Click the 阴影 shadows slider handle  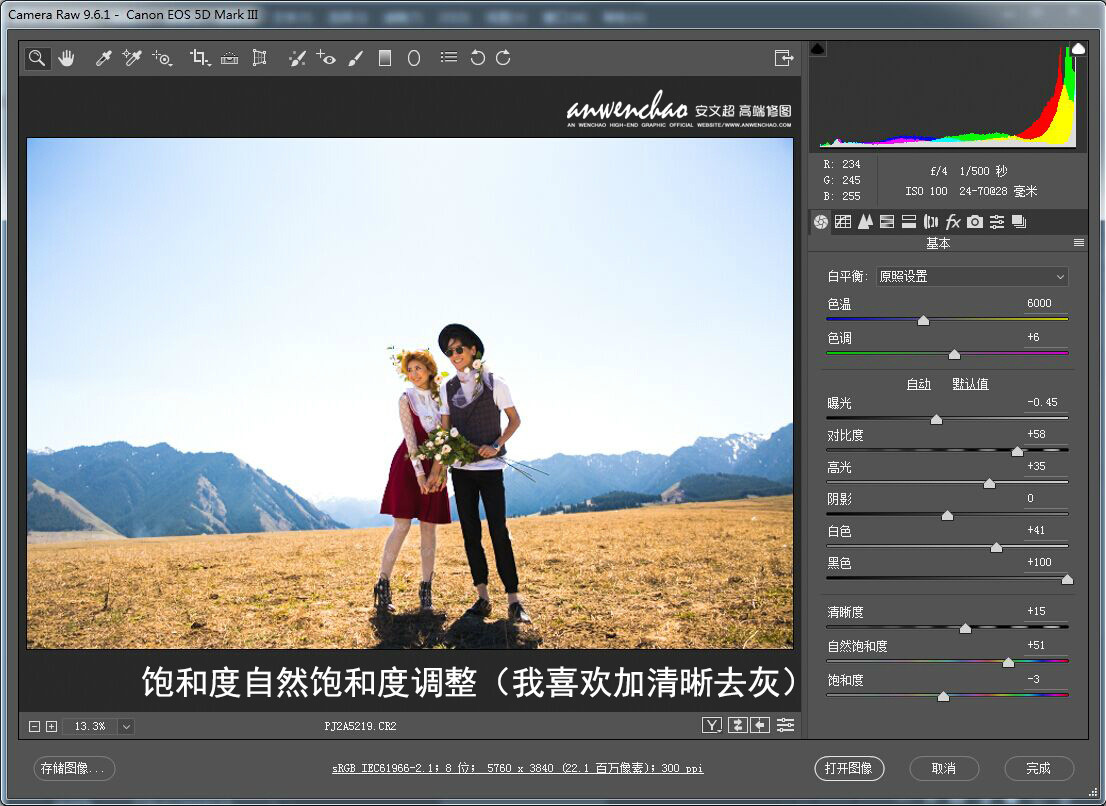947,515
